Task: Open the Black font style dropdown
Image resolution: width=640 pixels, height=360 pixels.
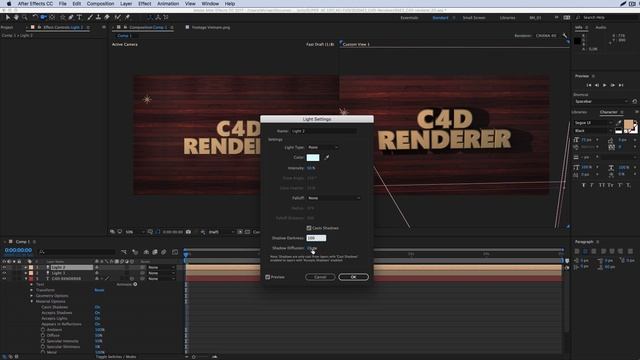Action: coord(593,131)
